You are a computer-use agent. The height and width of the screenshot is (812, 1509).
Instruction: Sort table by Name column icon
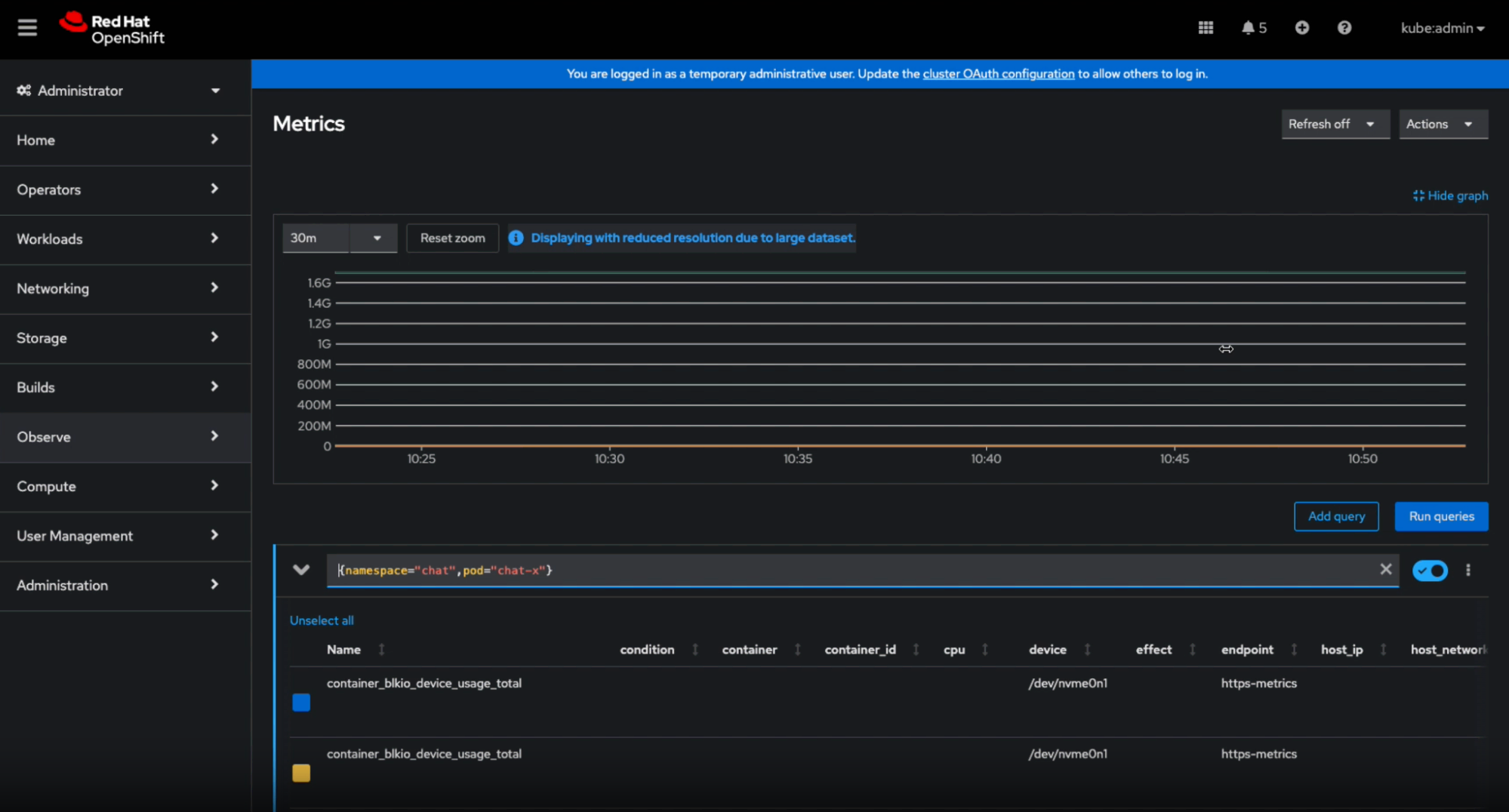pyautogui.click(x=381, y=650)
